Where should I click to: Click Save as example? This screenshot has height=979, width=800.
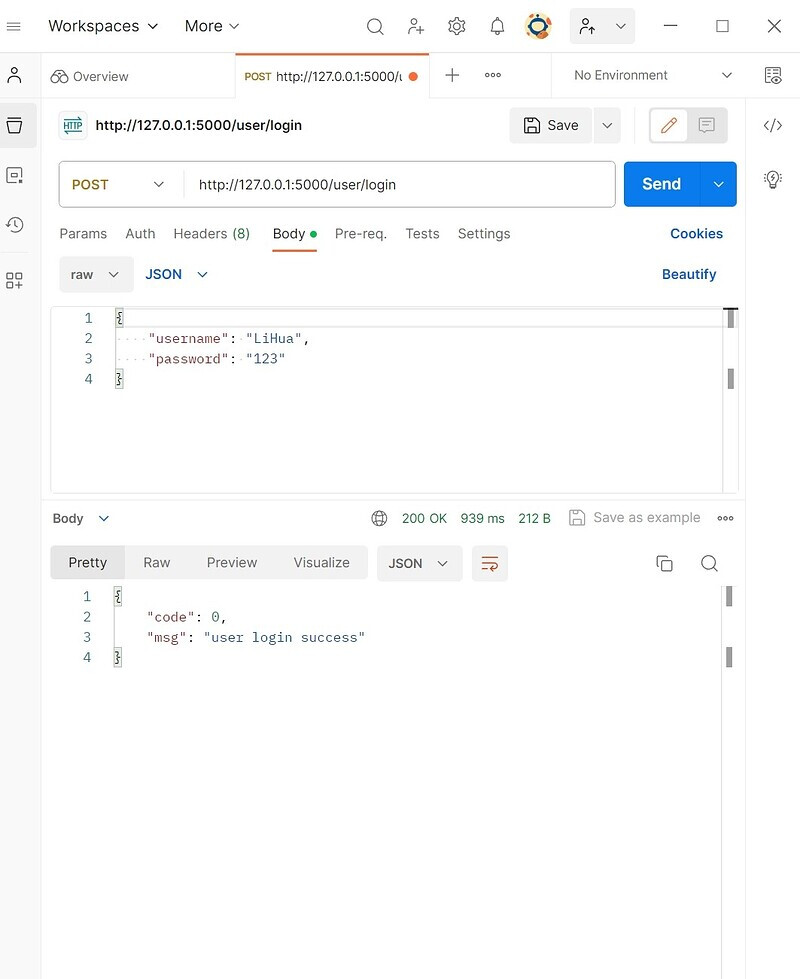tap(635, 518)
